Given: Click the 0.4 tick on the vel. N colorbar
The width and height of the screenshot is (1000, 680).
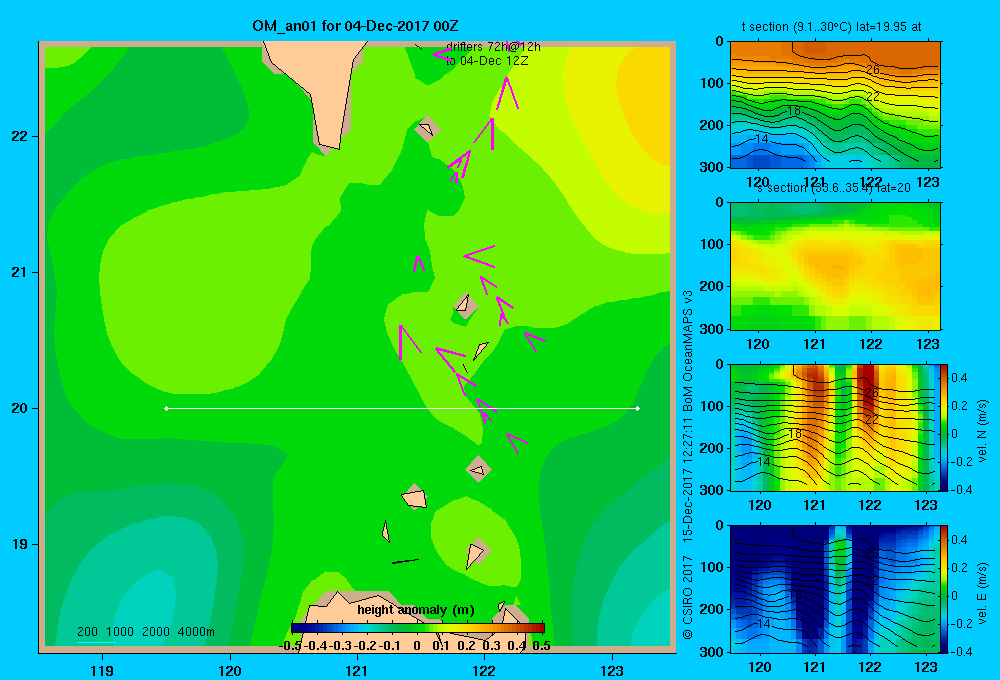Looking at the screenshot, I should 959,378.
